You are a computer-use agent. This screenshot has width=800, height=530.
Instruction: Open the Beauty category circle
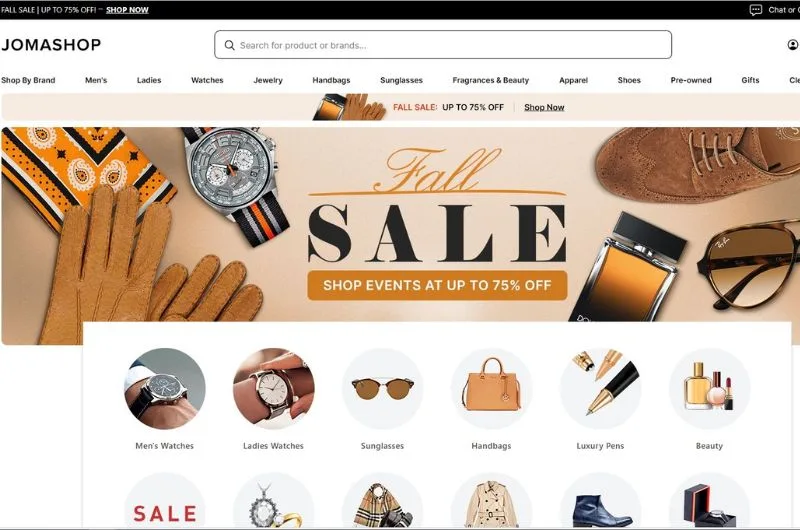[709, 389]
